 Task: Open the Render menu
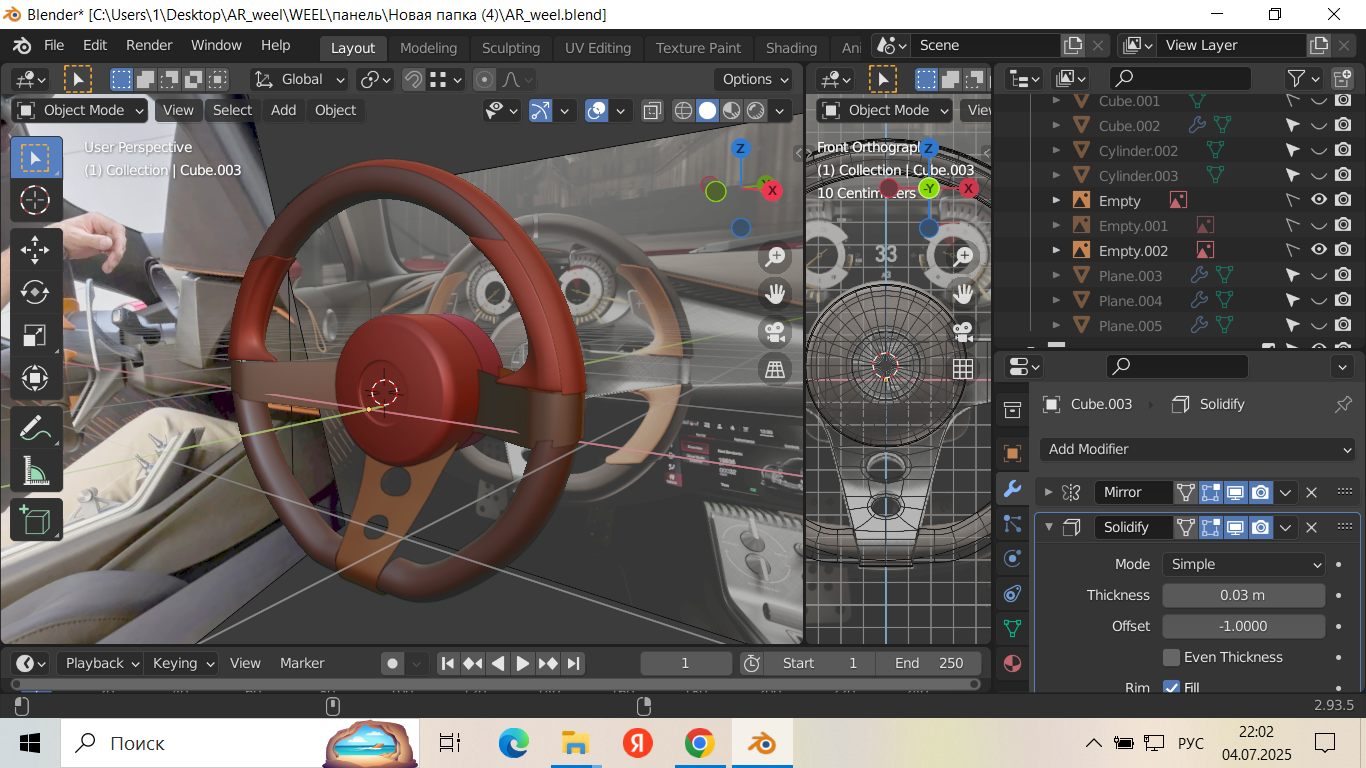point(149,45)
